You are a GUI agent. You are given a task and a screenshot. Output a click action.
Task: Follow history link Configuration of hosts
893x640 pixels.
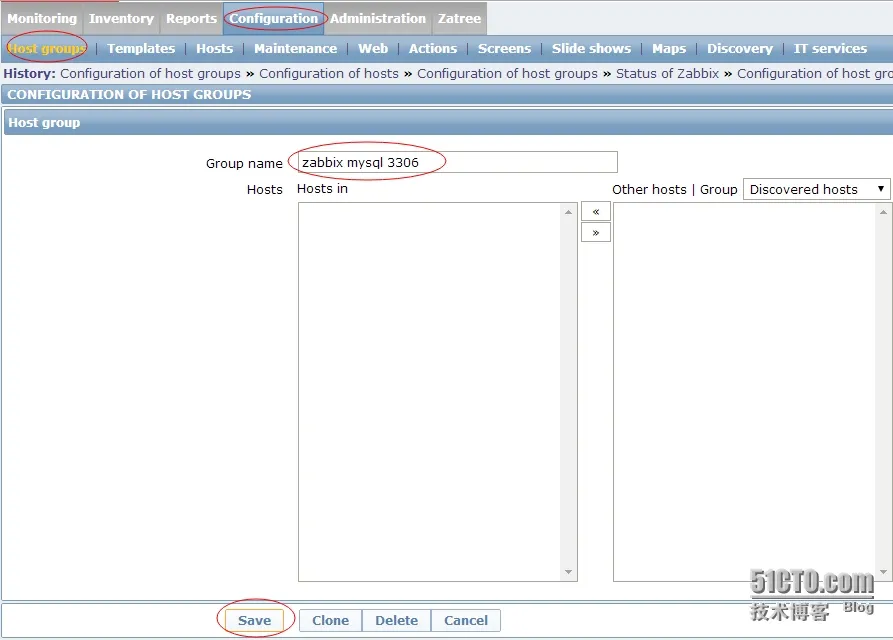(329, 73)
